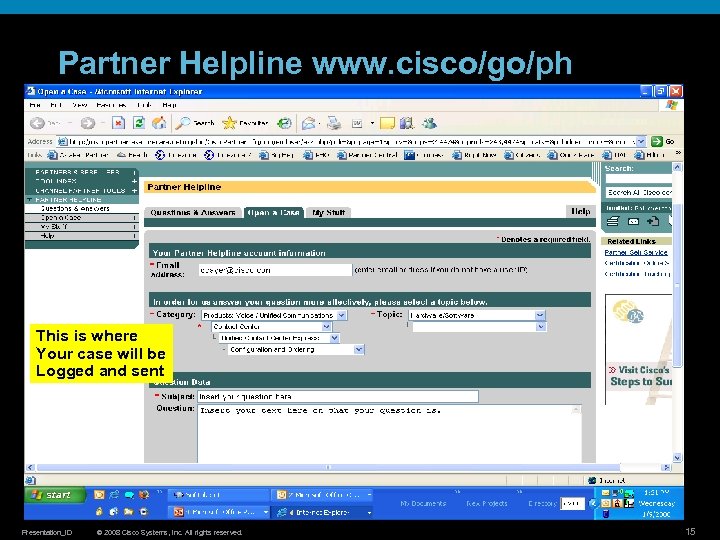The height and width of the screenshot is (540, 720).
Task: Switch to the Questions & Answers tab
Action: [x=192, y=213]
